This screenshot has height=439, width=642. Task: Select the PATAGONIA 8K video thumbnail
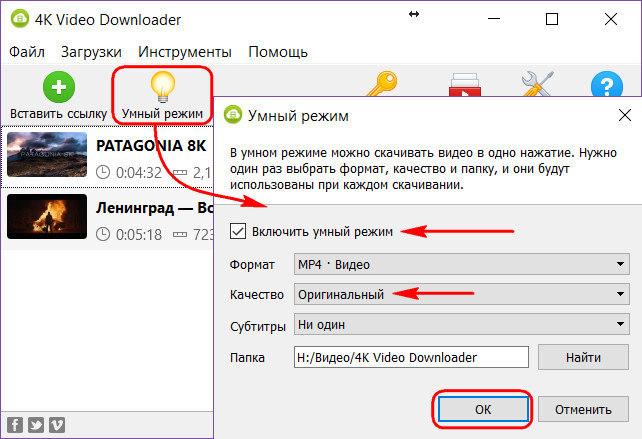tap(47, 154)
